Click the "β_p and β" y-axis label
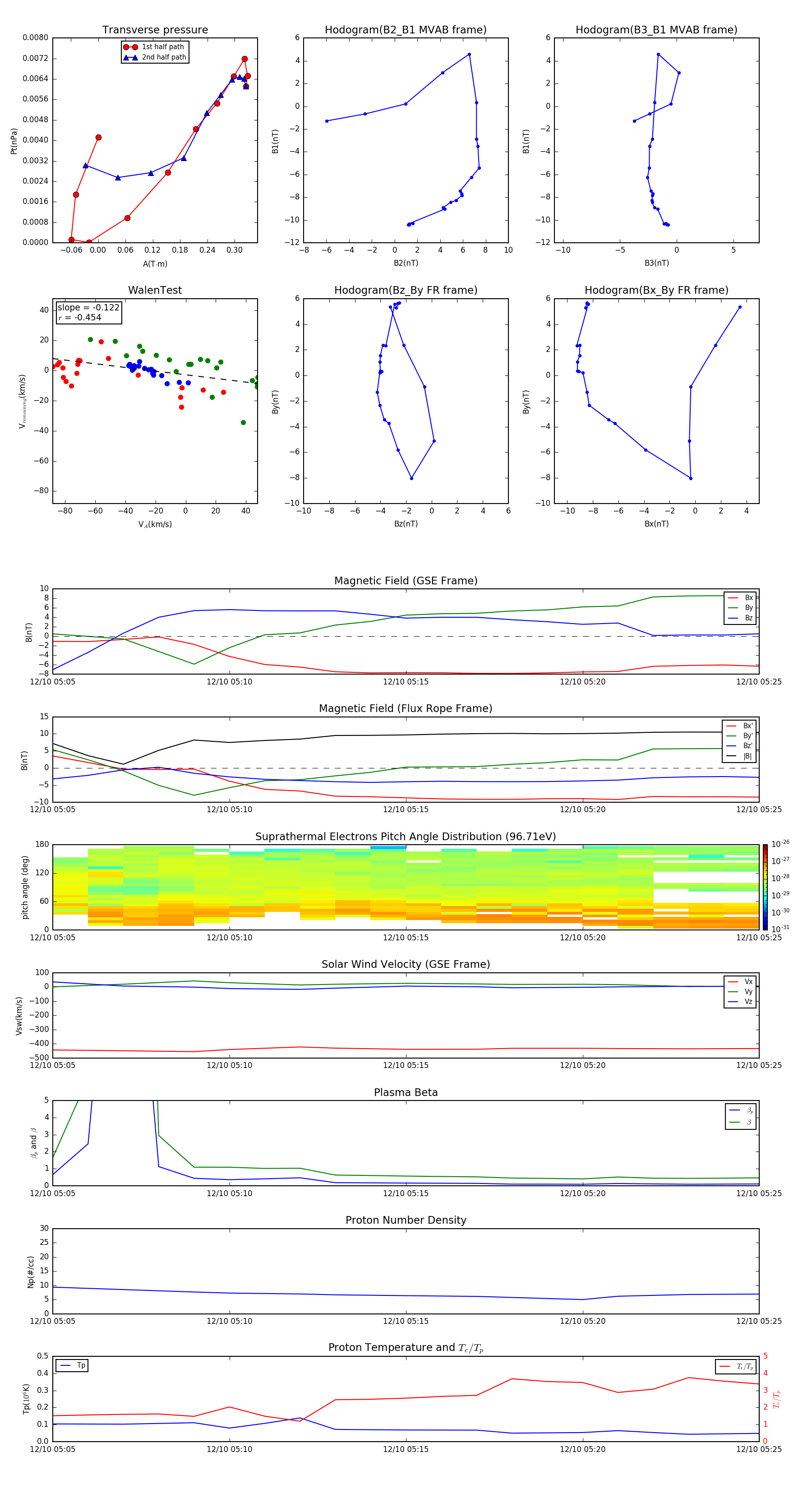812x1489 pixels. point(33,1143)
